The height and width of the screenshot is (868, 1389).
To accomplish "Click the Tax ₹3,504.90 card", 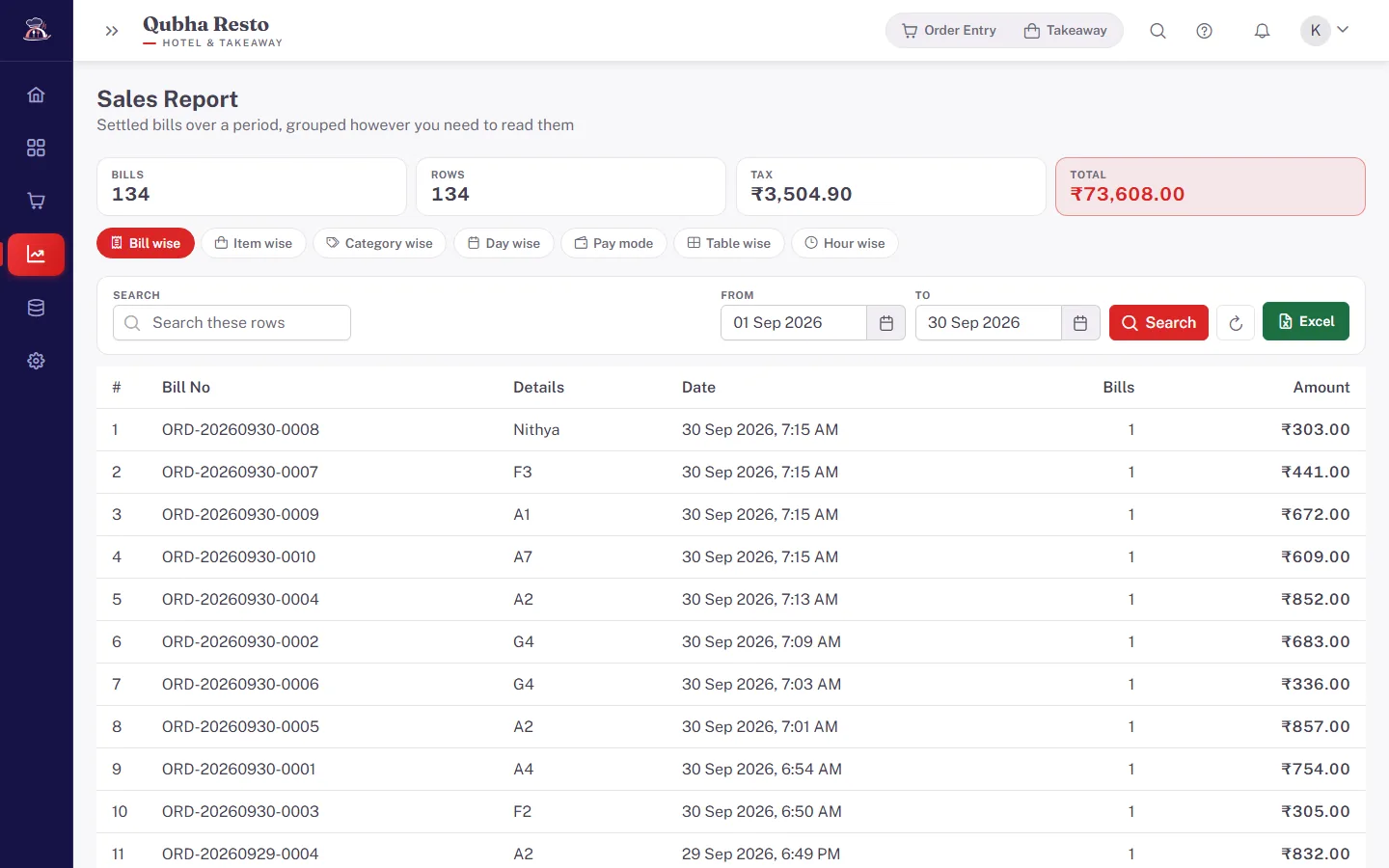I will [x=890, y=186].
